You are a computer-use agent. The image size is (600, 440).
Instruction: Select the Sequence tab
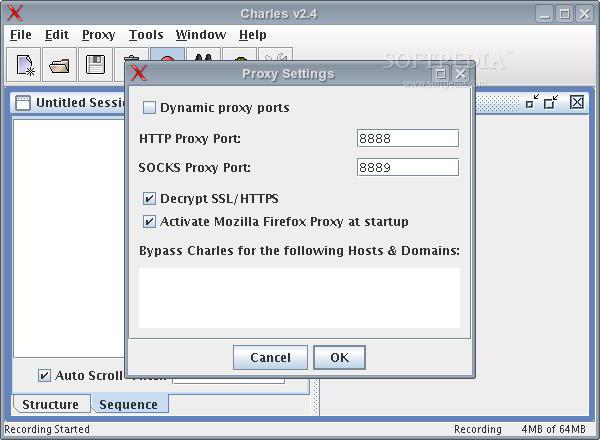coord(129,404)
